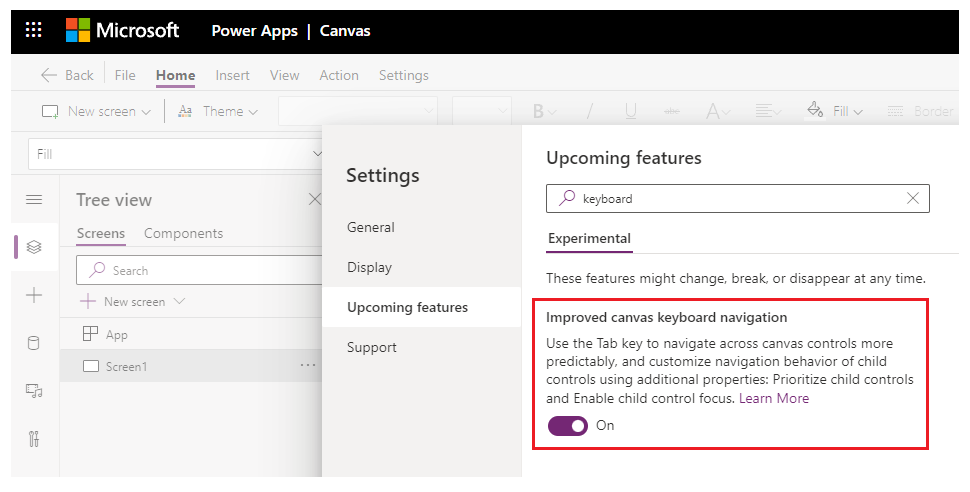970x492 pixels.
Task: Expand the Tree view New screen chevron
Action: coord(179,301)
